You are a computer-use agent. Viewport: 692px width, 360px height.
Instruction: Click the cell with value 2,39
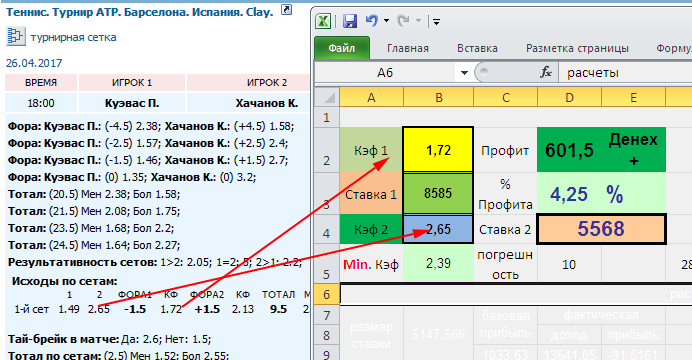point(438,263)
